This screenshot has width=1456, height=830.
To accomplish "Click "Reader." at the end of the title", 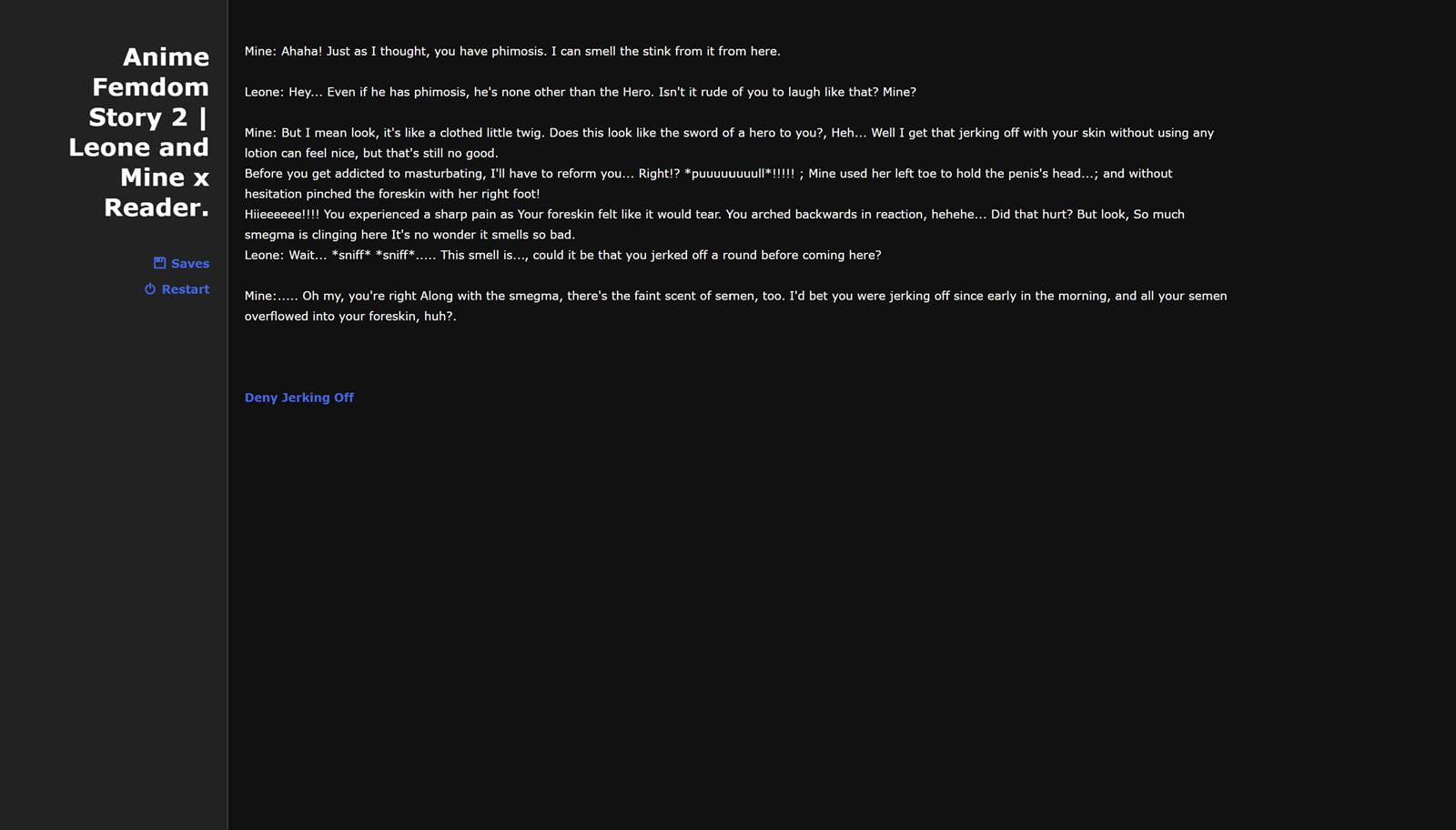I will pos(157,207).
